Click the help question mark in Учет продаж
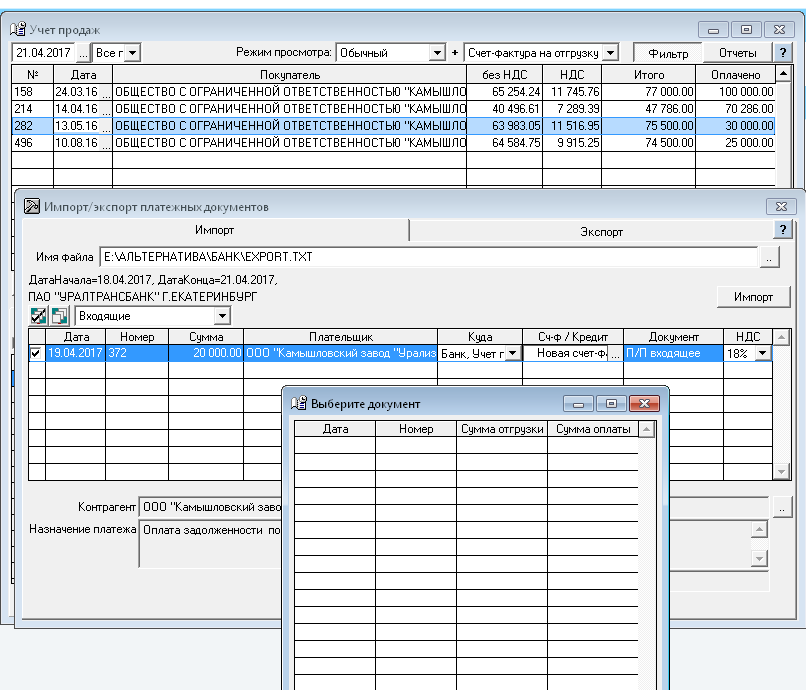 click(783, 52)
